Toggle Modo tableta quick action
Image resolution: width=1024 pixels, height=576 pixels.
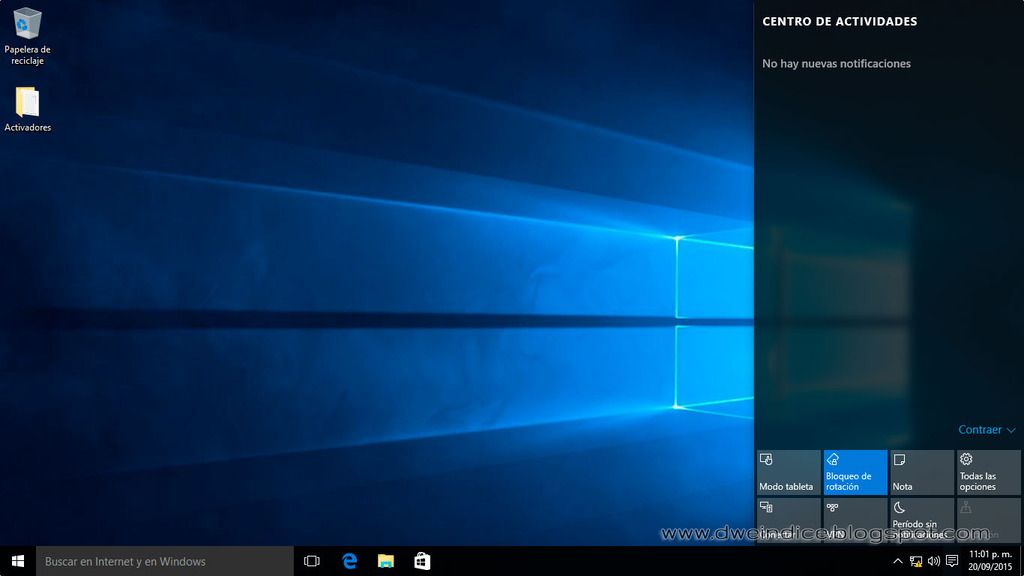coord(789,472)
